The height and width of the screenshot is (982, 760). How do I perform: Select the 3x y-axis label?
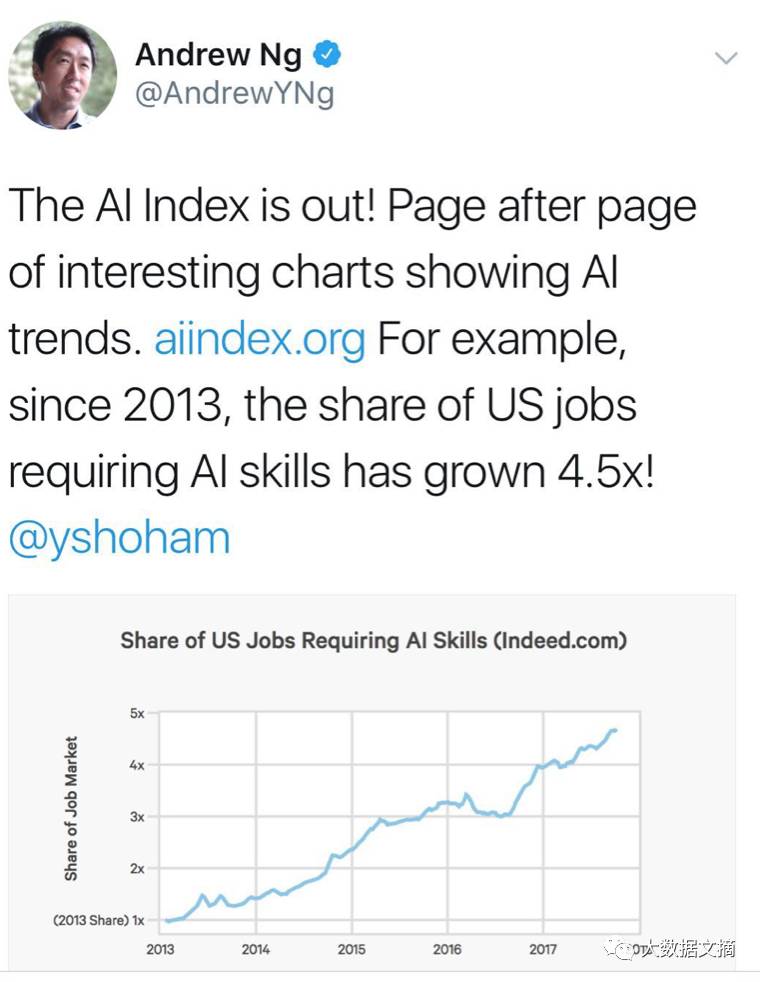(137, 816)
